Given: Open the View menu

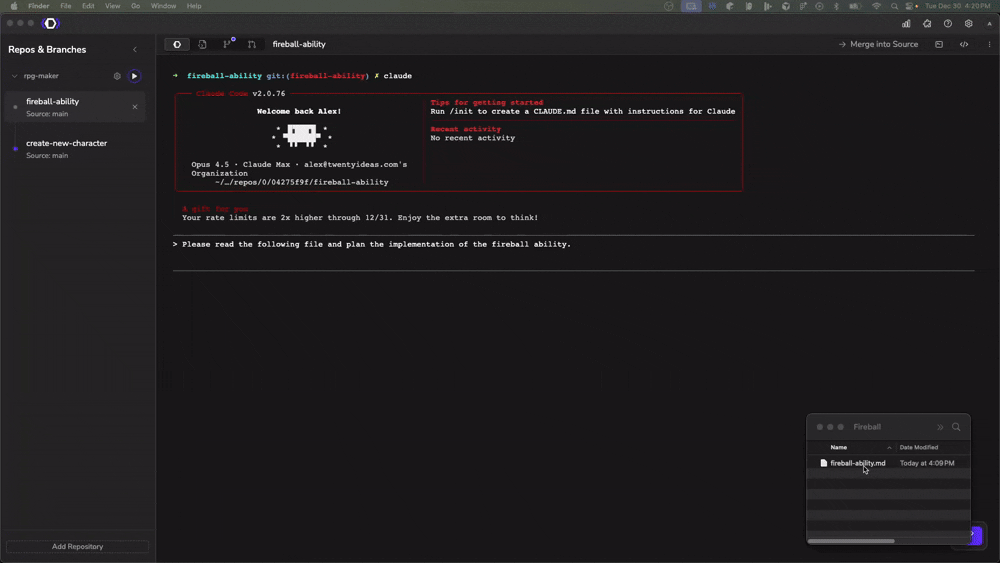Looking at the screenshot, I should 112,6.
